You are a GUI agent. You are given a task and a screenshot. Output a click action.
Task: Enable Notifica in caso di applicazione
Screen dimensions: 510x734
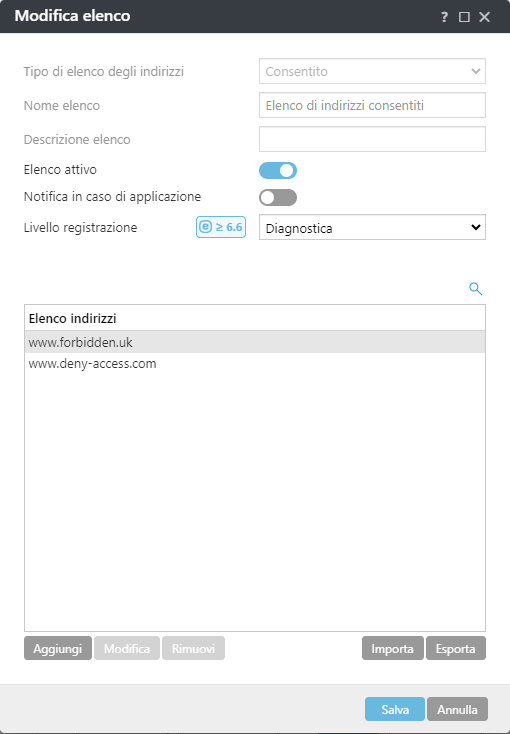278,198
